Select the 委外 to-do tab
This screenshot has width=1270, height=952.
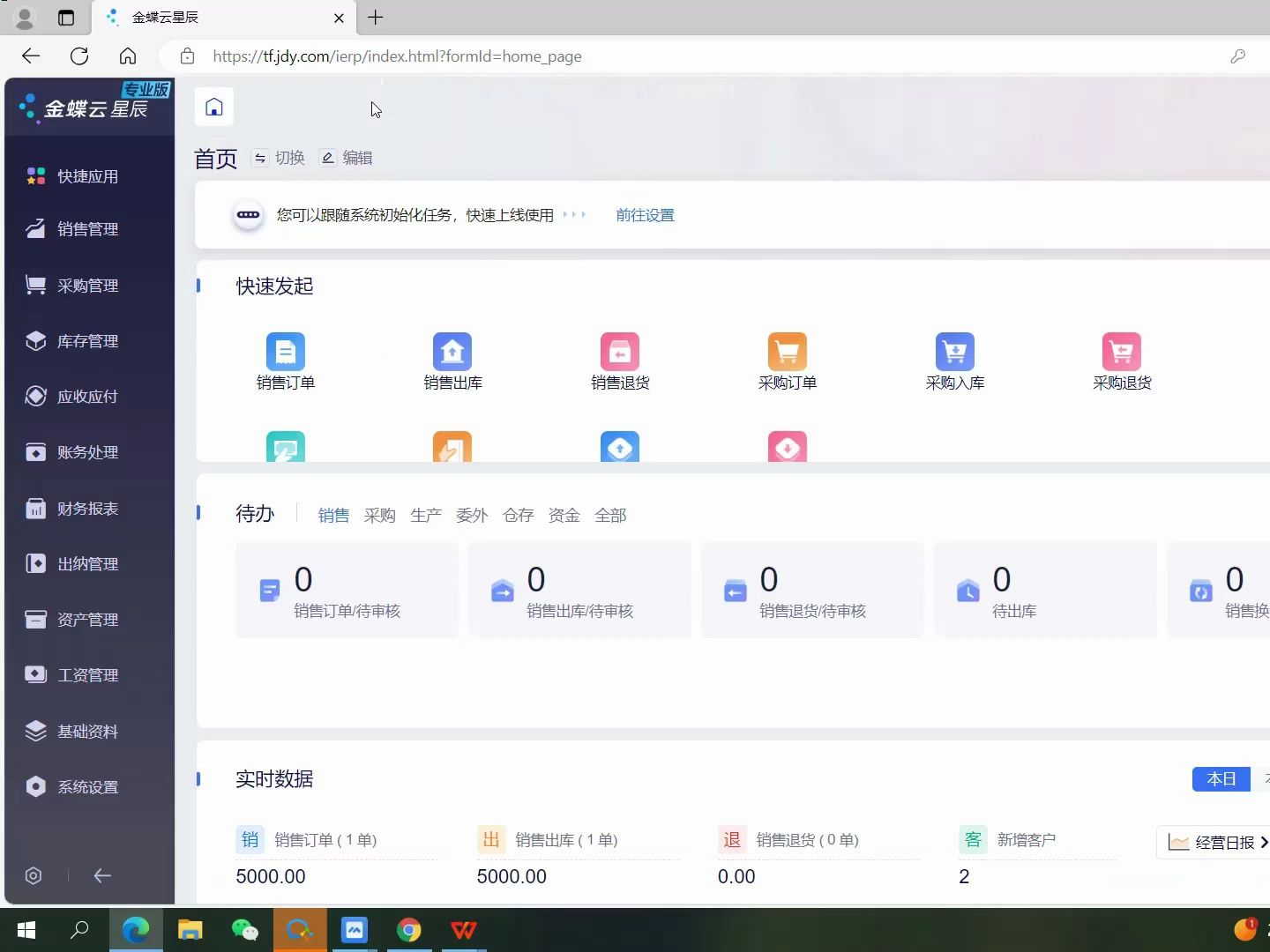[472, 515]
